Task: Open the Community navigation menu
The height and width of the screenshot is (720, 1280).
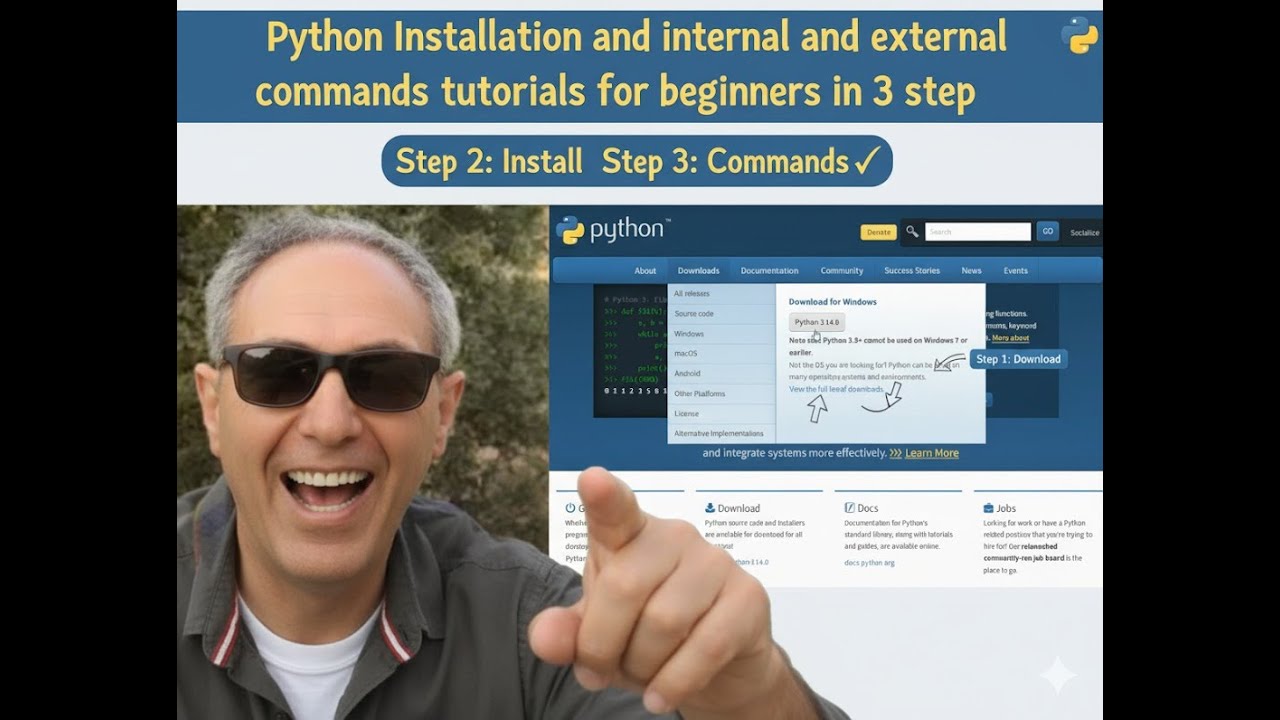Action: (x=842, y=271)
